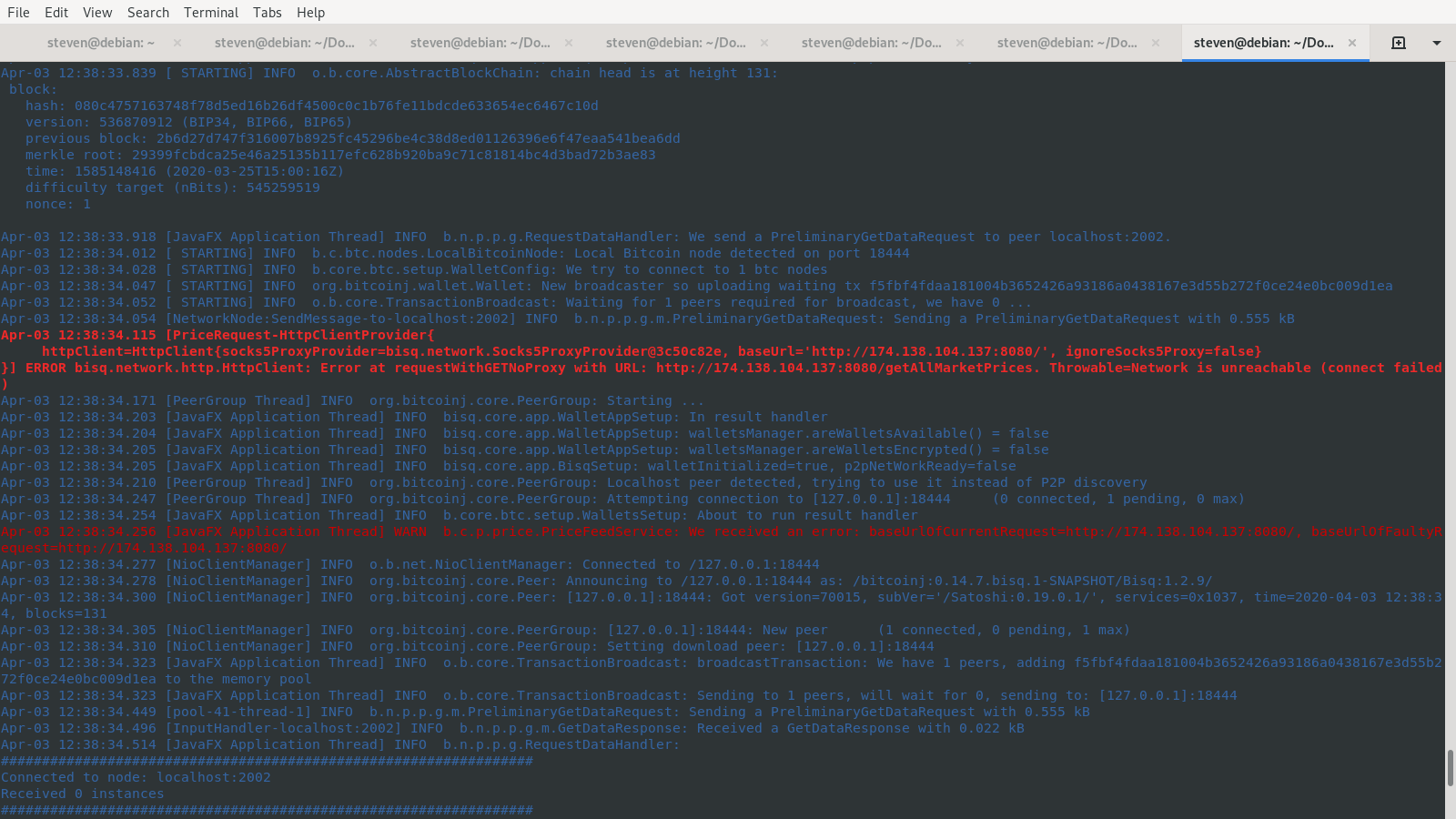Screen dimensions: 1456x819
Task: Click the 'difficulty target (nBits): 545259519' line
Action: [x=173, y=187]
